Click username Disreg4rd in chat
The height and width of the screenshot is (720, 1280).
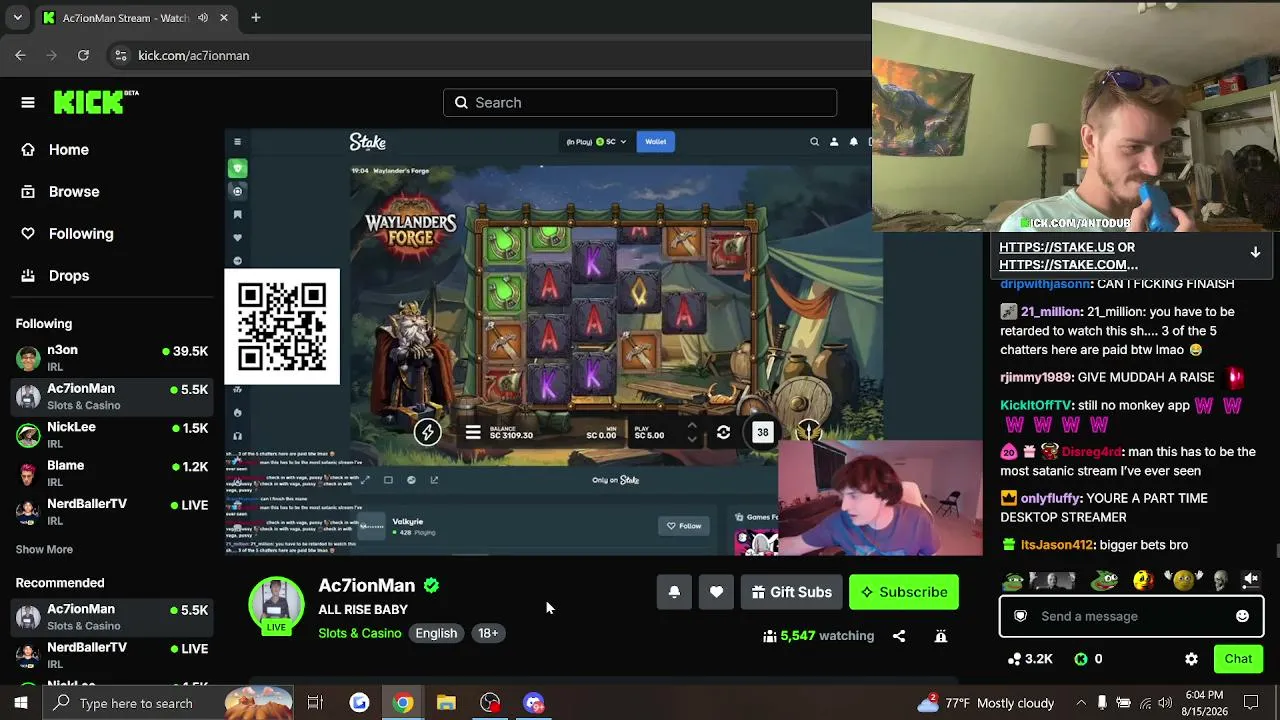[1092, 452]
